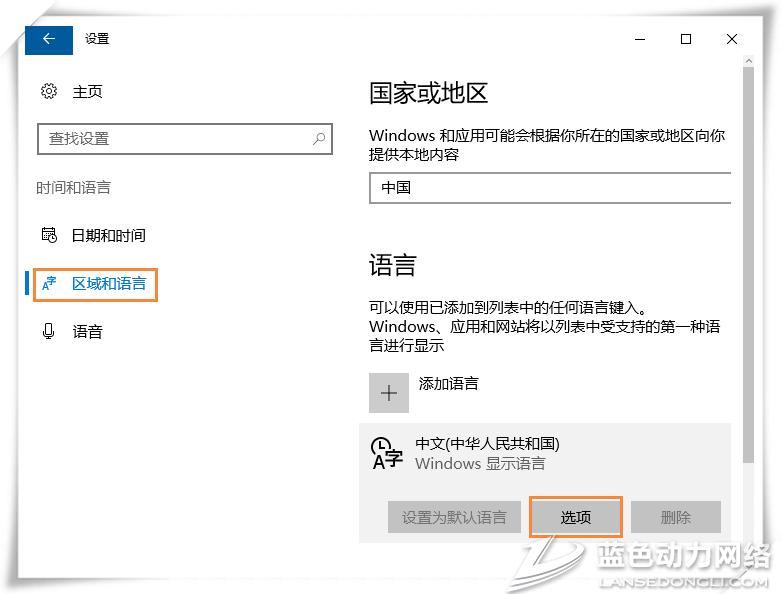Click the Home gear icon

(49, 91)
